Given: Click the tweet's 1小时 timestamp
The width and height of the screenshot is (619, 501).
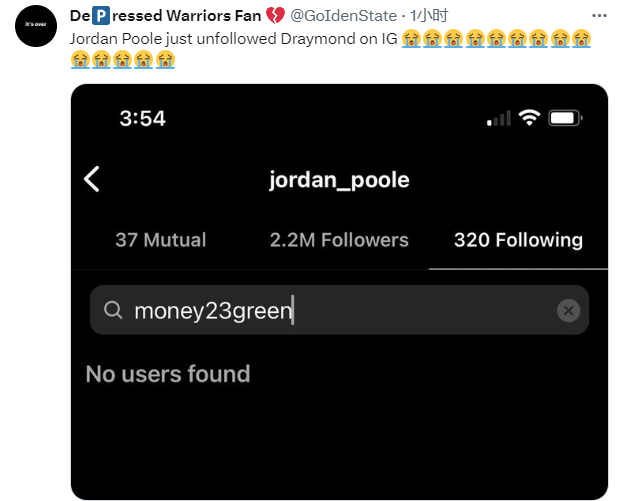Looking at the screenshot, I should tap(433, 16).
